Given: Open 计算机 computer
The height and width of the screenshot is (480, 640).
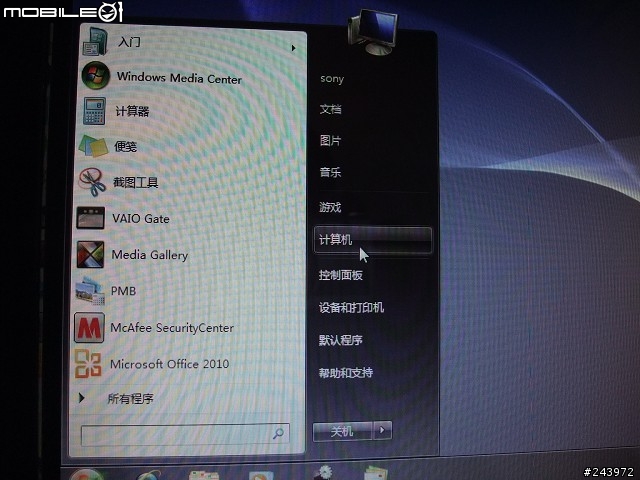Looking at the screenshot, I should [x=373, y=240].
